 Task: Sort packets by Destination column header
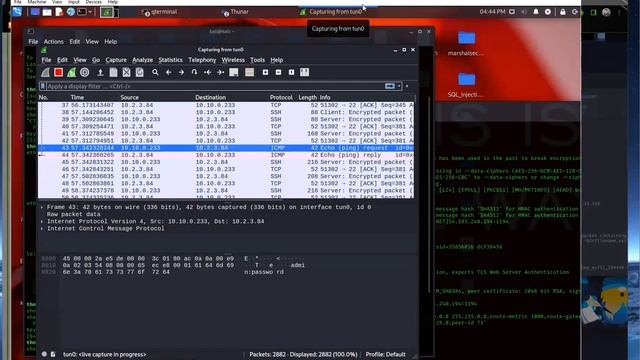pos(210,98)
